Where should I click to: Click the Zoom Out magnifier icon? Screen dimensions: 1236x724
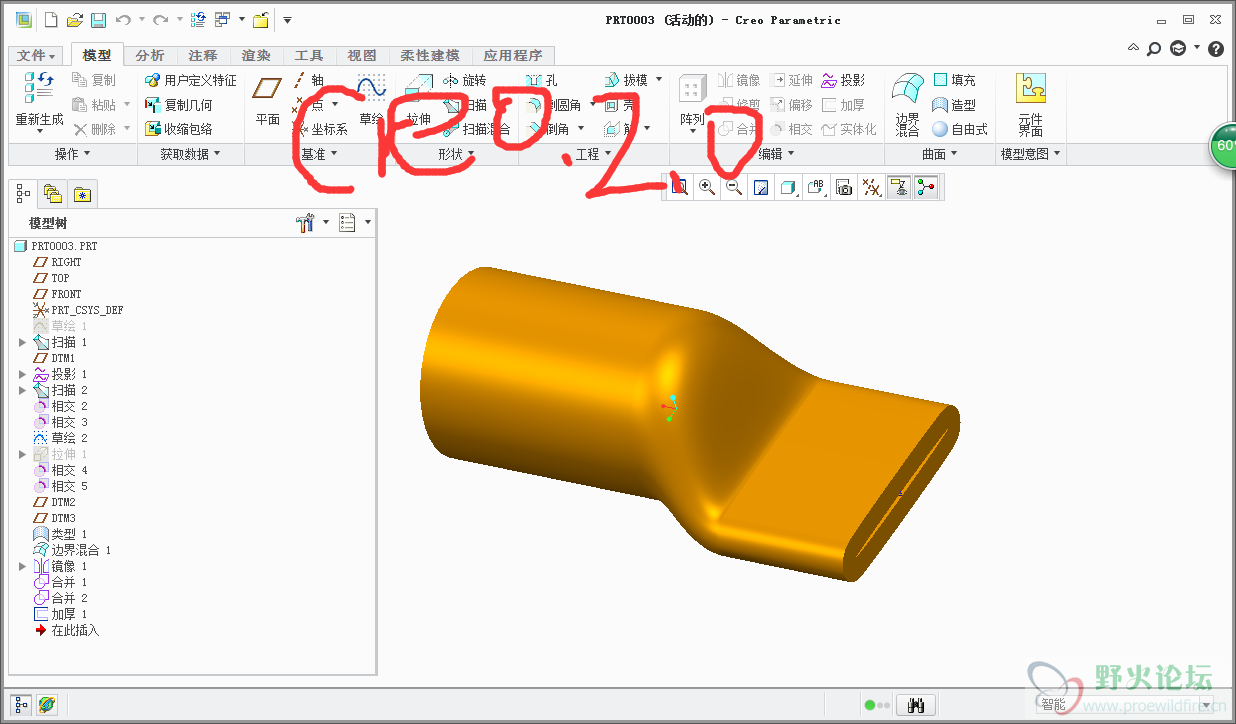tap(734, 187)
